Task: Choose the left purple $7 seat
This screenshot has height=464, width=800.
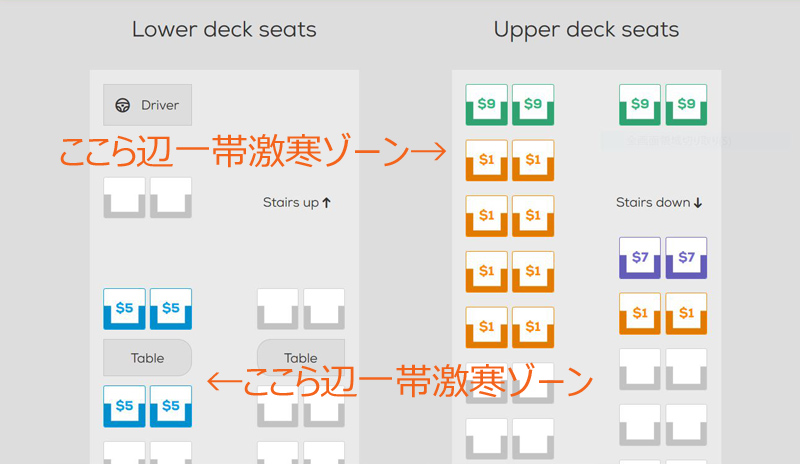Action: click(x=640, y=258)
